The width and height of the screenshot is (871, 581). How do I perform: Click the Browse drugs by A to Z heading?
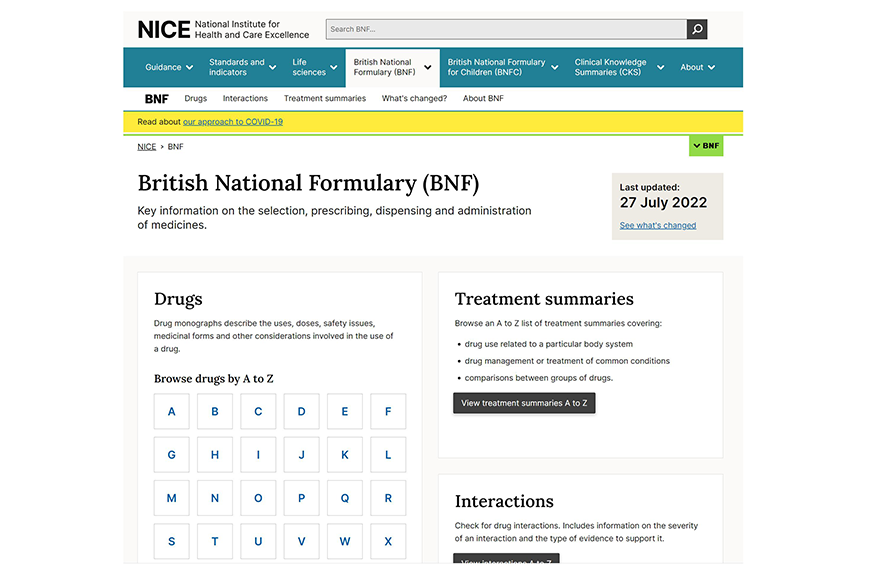[x=214, y=379]
